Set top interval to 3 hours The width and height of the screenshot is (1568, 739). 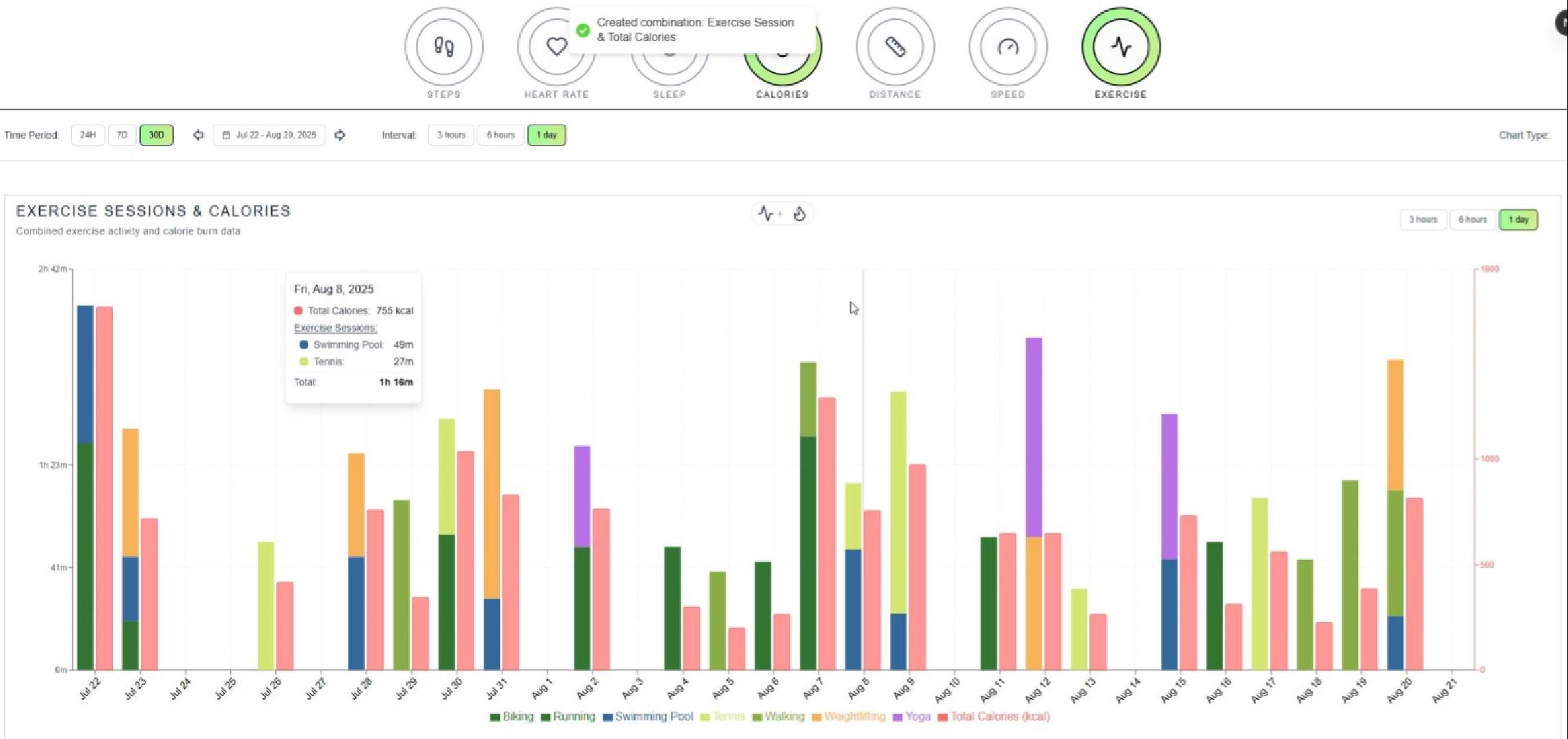coord(451,135)
